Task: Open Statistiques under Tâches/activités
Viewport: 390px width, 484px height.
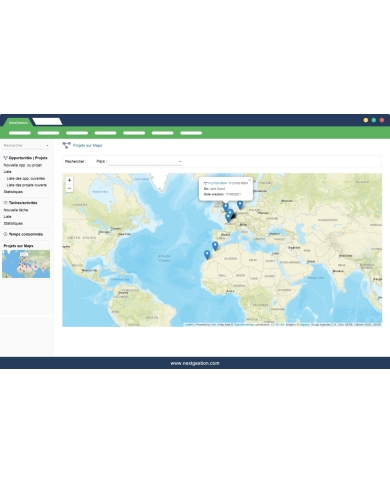Action: click(x=13, y=223)
